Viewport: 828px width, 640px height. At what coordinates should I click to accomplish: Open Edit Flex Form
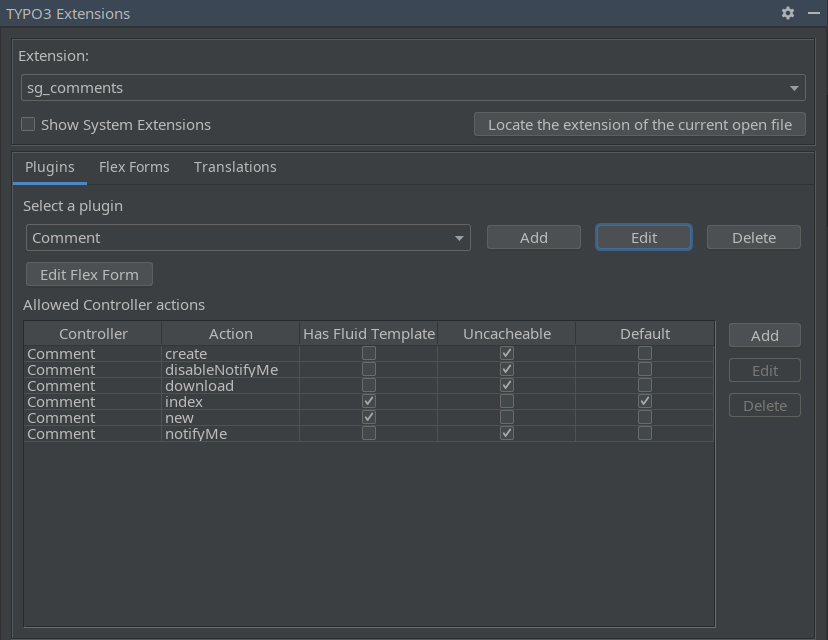click(x=89, y=275)
